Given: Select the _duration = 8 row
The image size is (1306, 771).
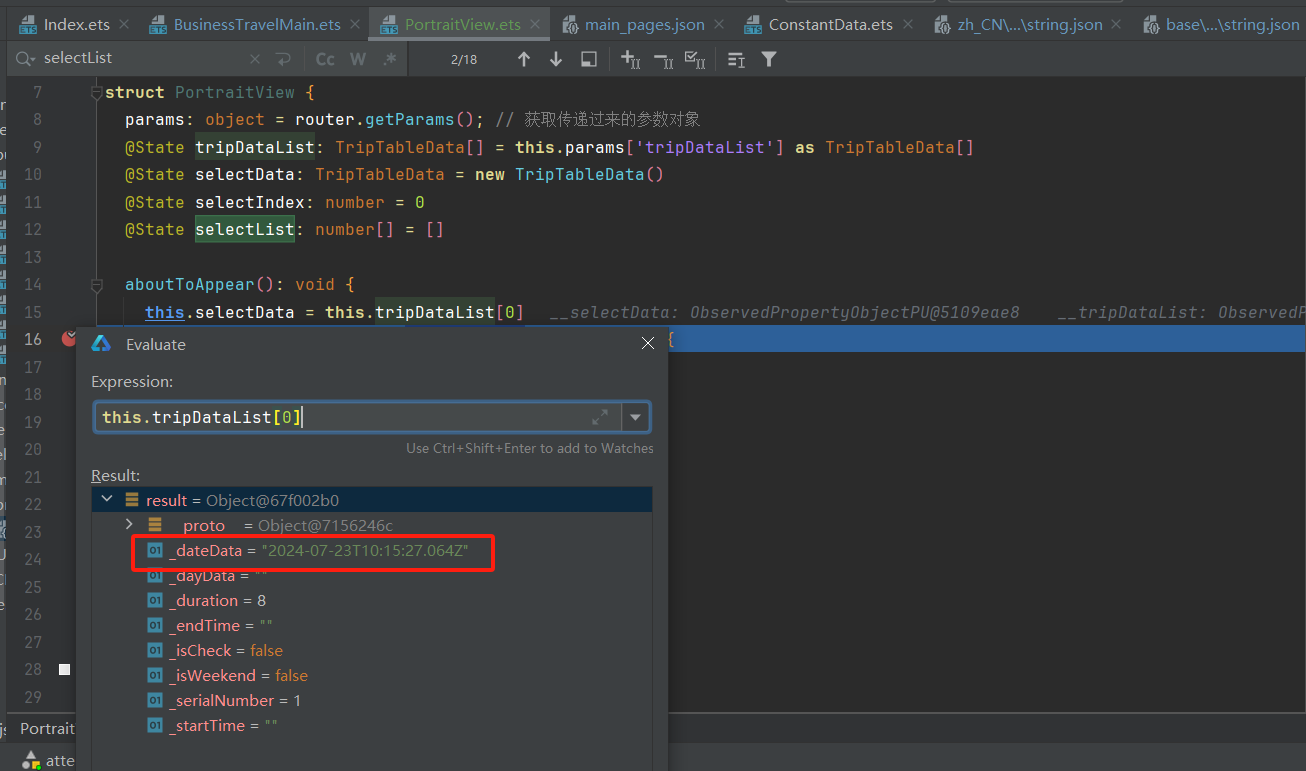Looking at the screenshot, I should click(372, 601).
